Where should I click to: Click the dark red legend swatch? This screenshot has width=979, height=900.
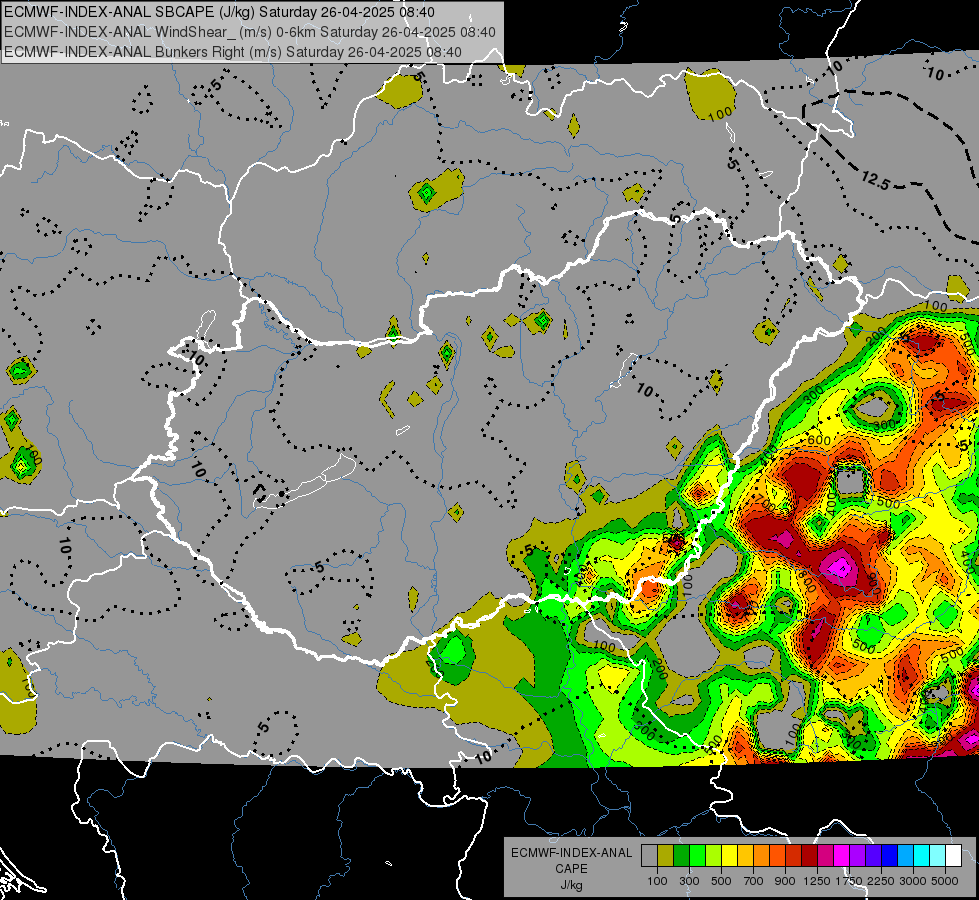click(x=809, y=856)
